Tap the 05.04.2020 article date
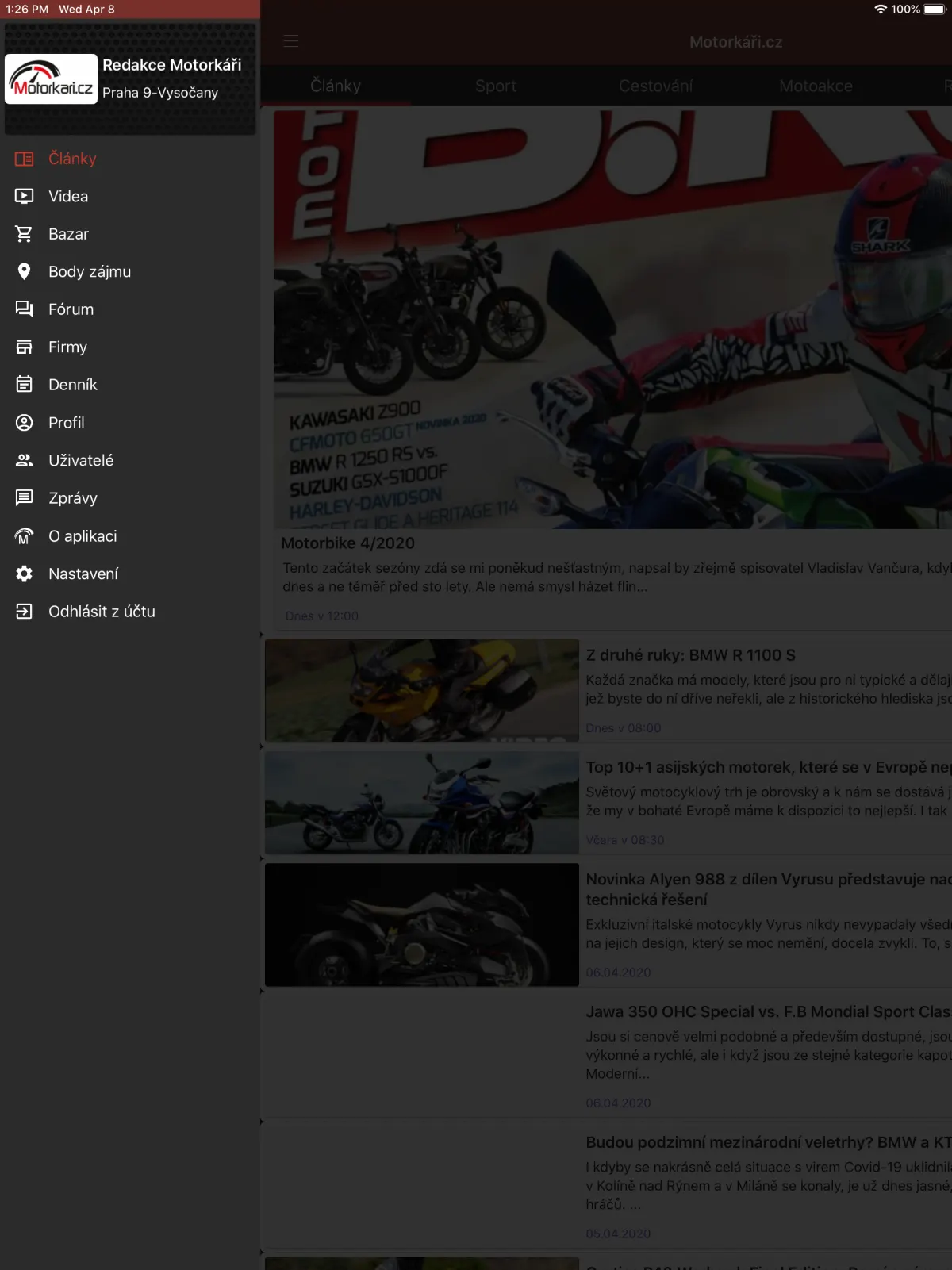 click(x=618, y=1234)
